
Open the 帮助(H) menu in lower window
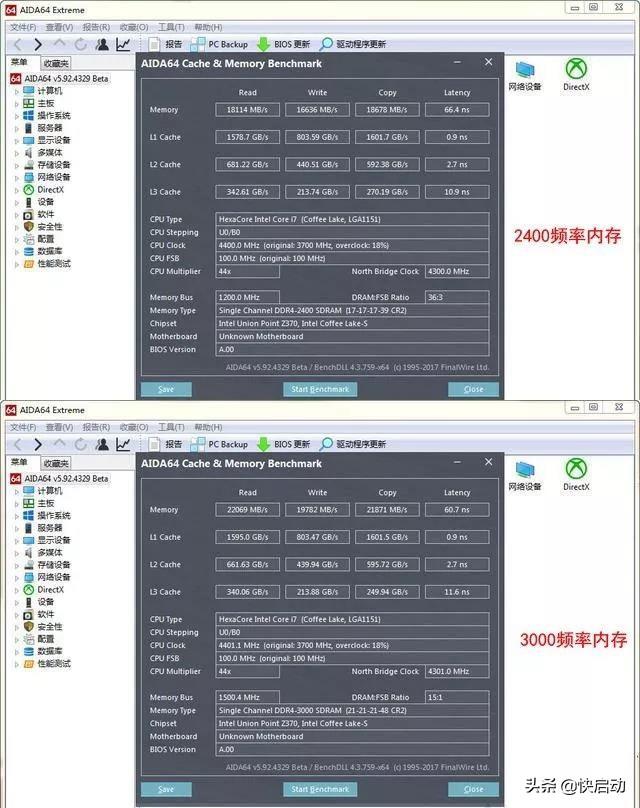(x=208, y=427)
